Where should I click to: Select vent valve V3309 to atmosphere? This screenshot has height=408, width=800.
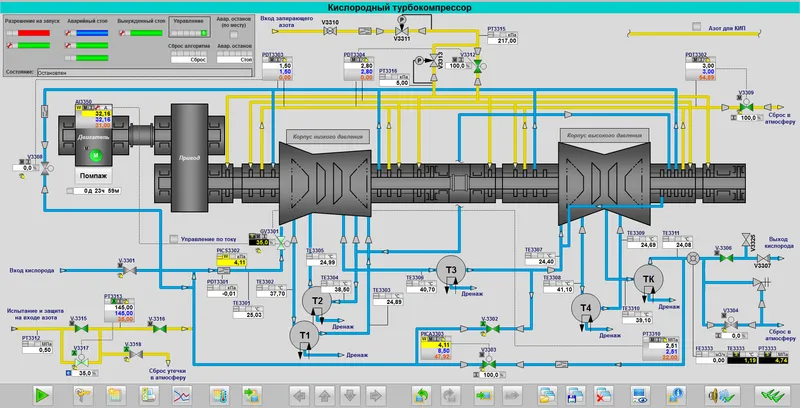(745, 107)
